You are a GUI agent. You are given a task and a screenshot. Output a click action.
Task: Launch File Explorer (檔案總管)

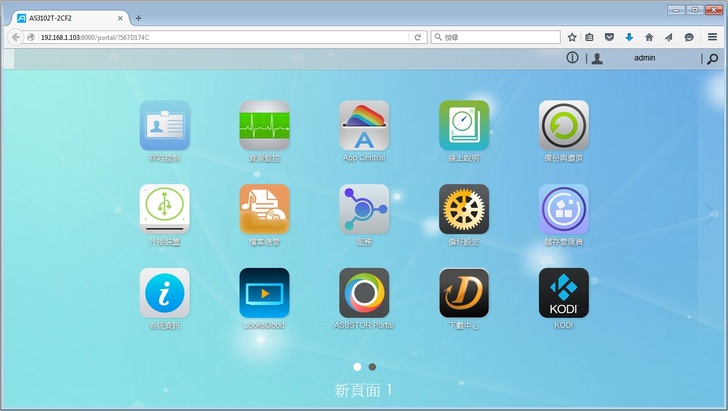pyautogui.click(x=264, y=209)
